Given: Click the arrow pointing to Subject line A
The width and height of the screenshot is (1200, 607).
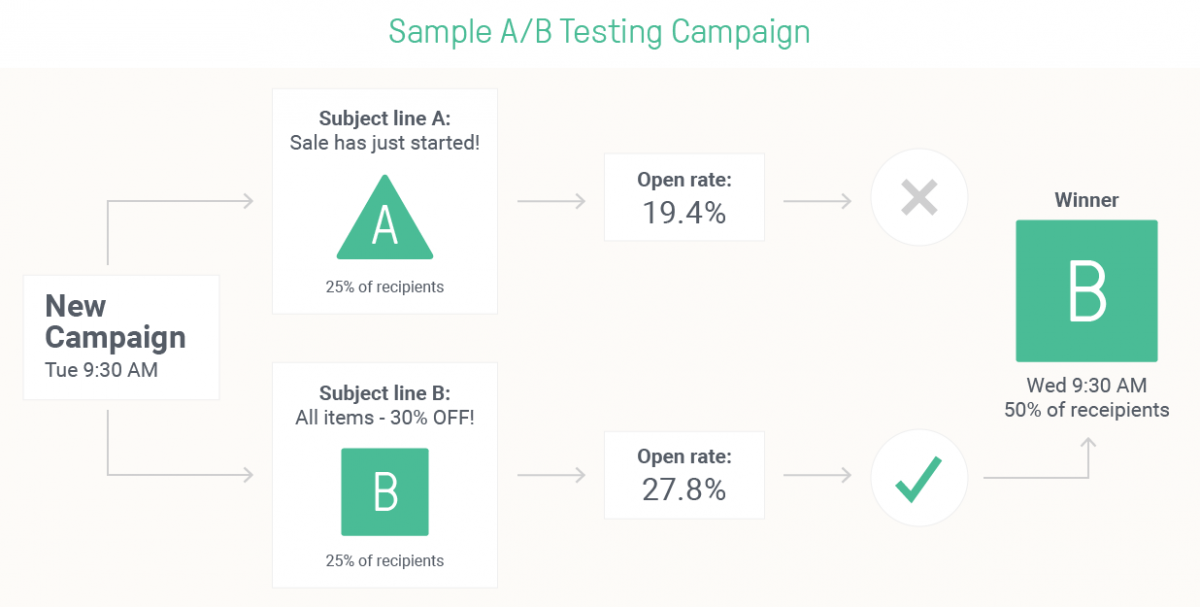Looking at the screenshot, I should 180,202.
